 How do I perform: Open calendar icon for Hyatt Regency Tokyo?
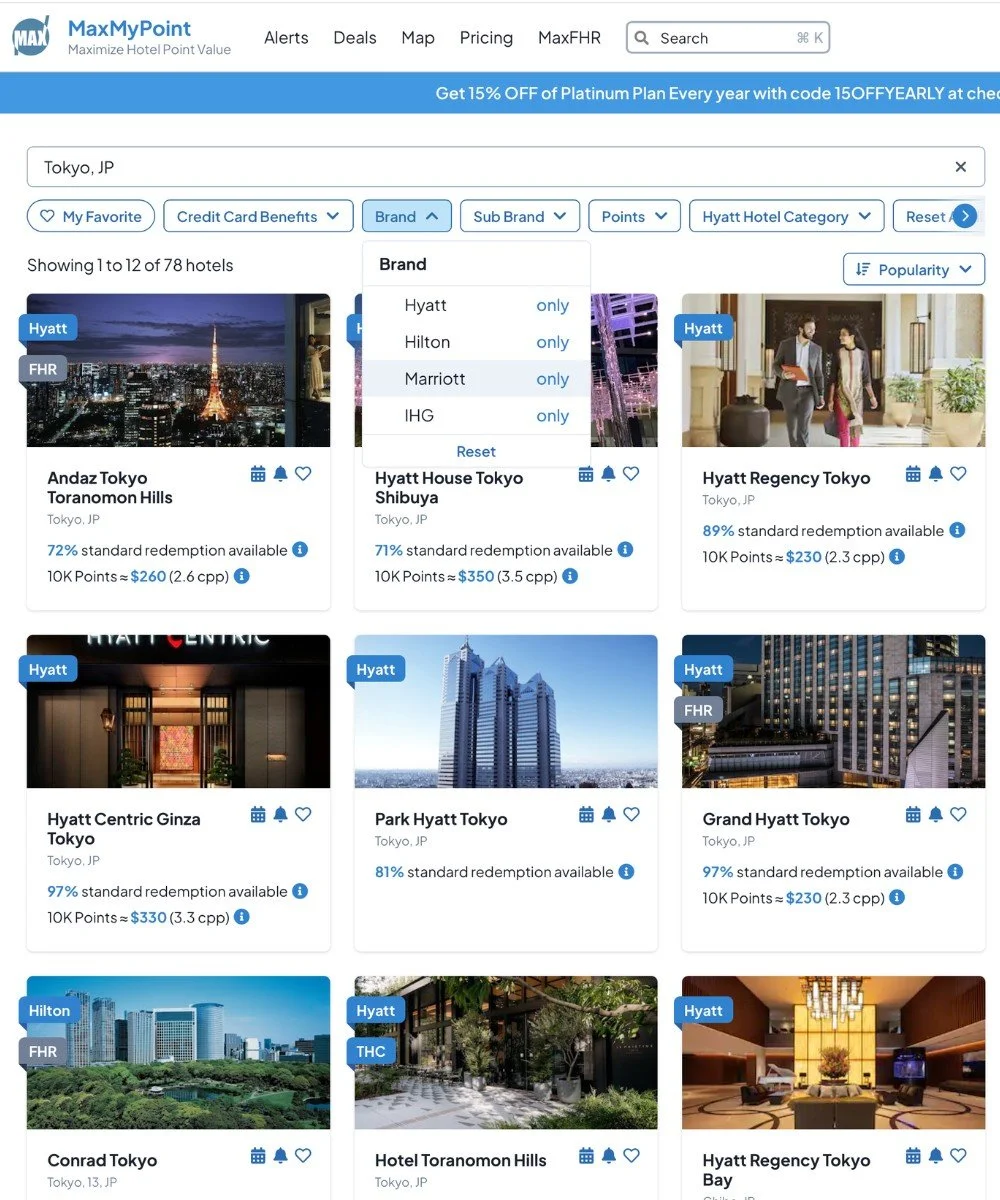(913, 474)
